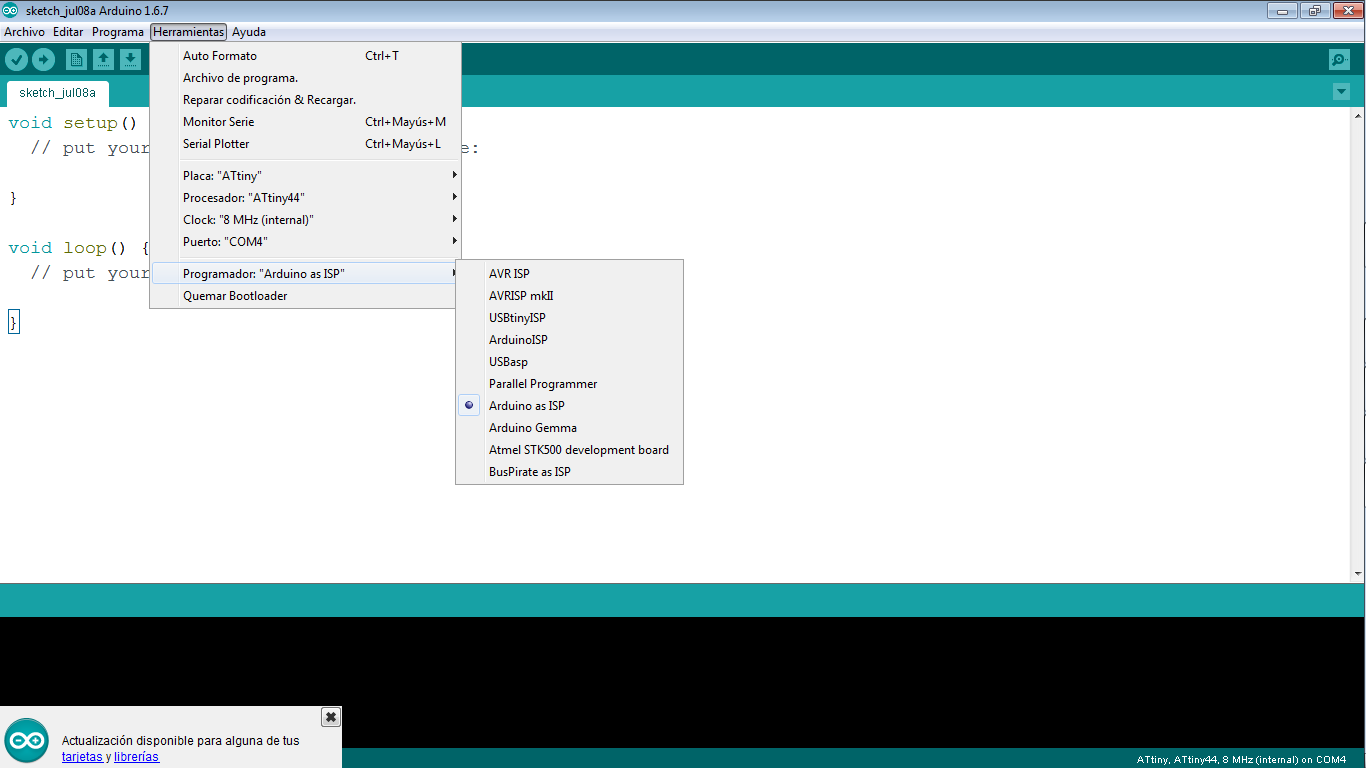This screenshot has width=1366, height=768.
Task: Choose Reparar codificación & Recargar
Action: click(x=305, y=100)
